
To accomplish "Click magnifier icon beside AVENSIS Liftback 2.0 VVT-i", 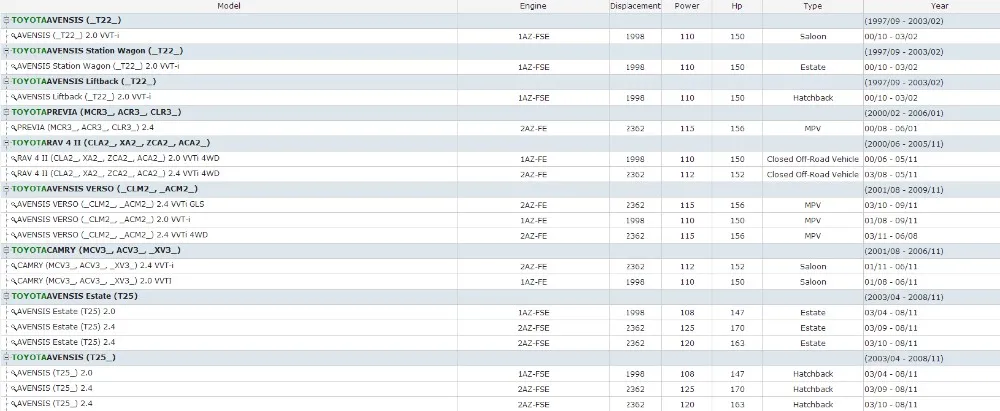I will point(14,97).
